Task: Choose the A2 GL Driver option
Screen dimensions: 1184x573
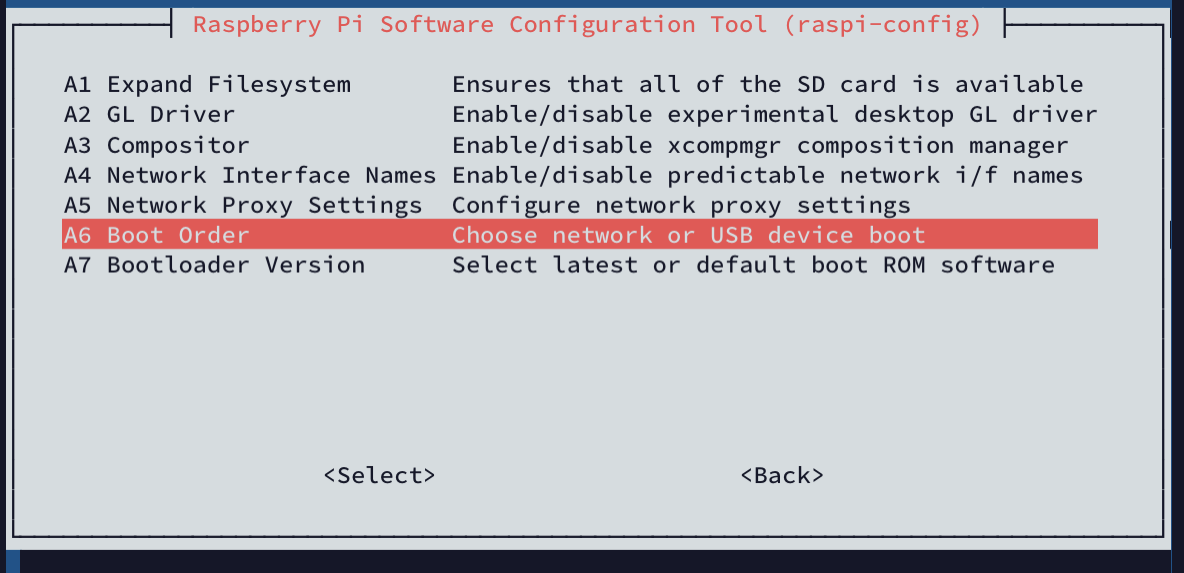Action: coord(150,115)
